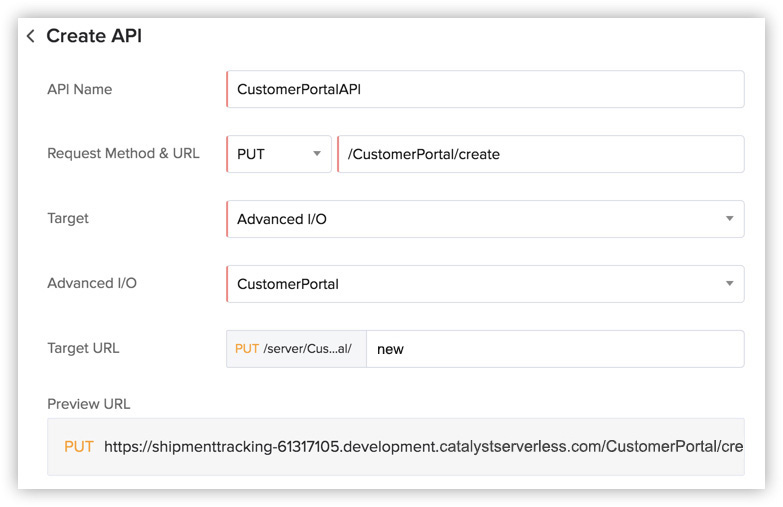
Task: Click the Target URL field containing 'new'
Action: coord(555,349)
